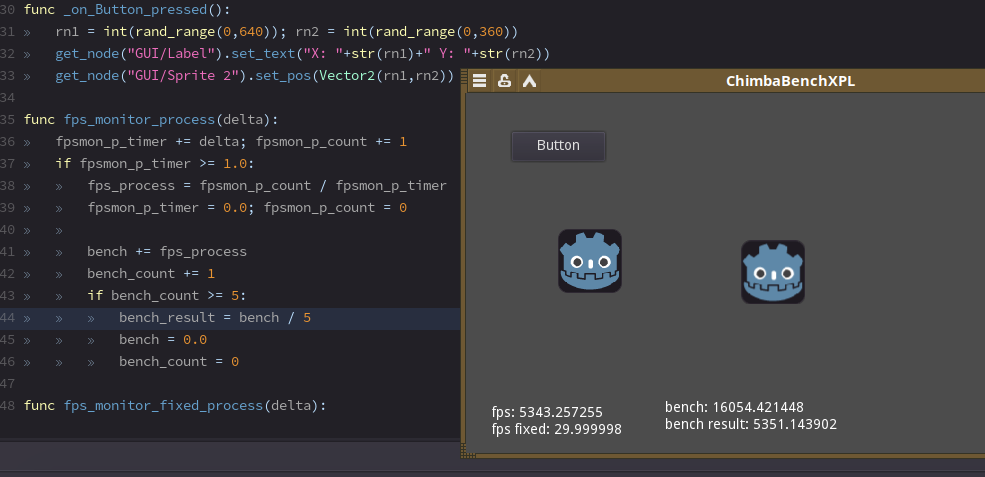Click line number 35 in the gutter
Viewport: 985px width, 477px height.
click(x=8, y=120)
